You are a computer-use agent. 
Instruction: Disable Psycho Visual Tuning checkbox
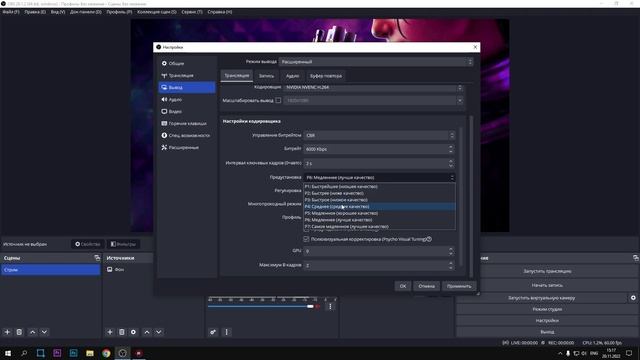pos(306,239)
